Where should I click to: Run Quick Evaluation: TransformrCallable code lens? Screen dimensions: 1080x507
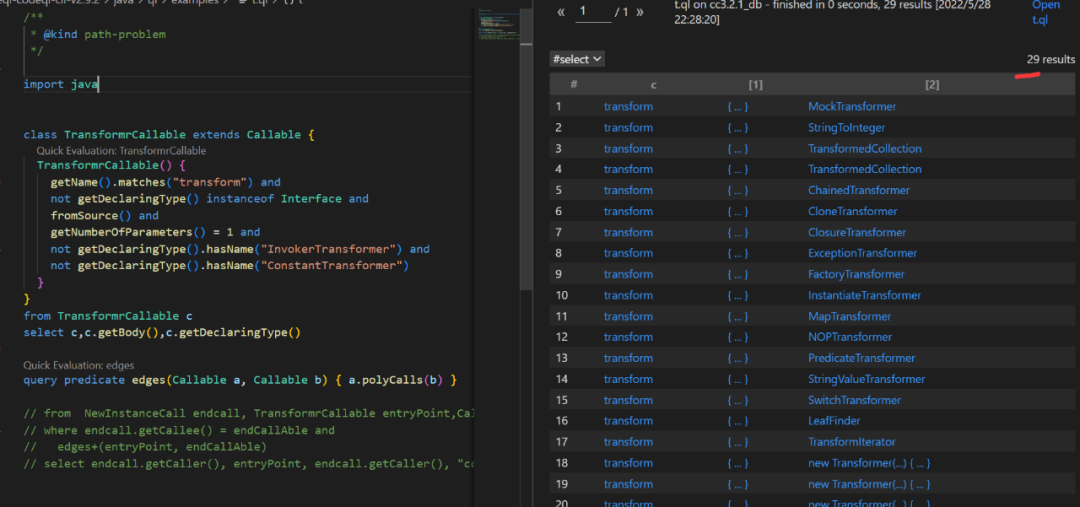pyautogui.click(x=121, y=150)
